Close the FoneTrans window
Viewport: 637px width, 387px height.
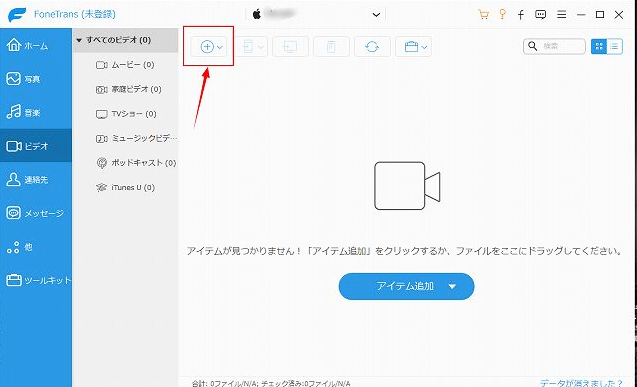(619, 15)
